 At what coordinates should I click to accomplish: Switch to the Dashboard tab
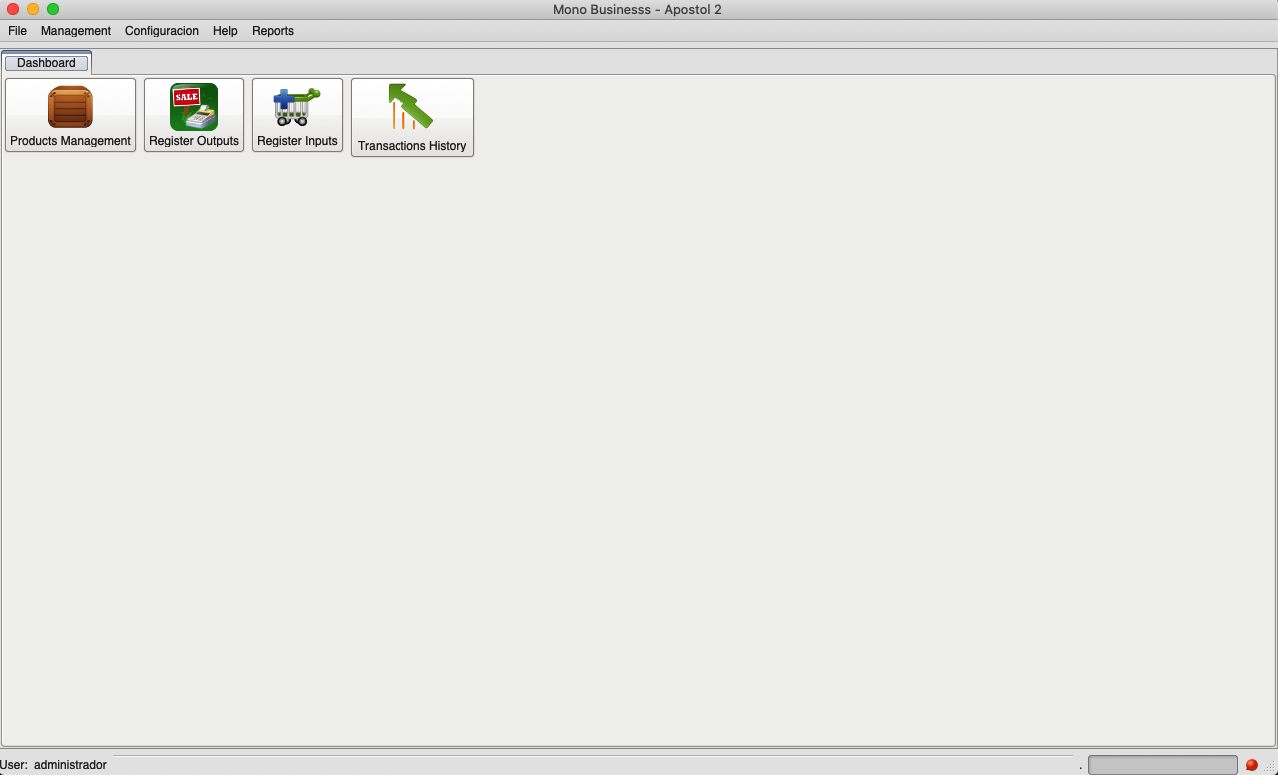tap(46, 63)
